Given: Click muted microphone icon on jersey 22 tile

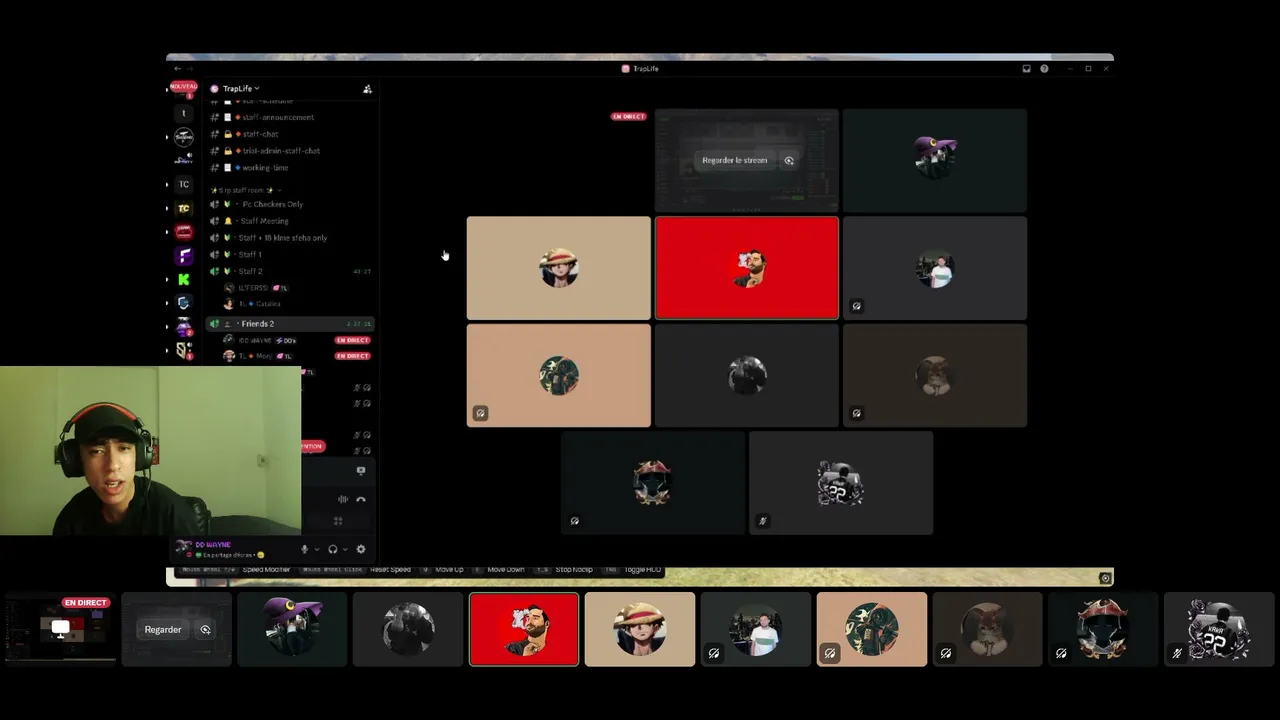Looking at the screenshot, I should point(763,521).
